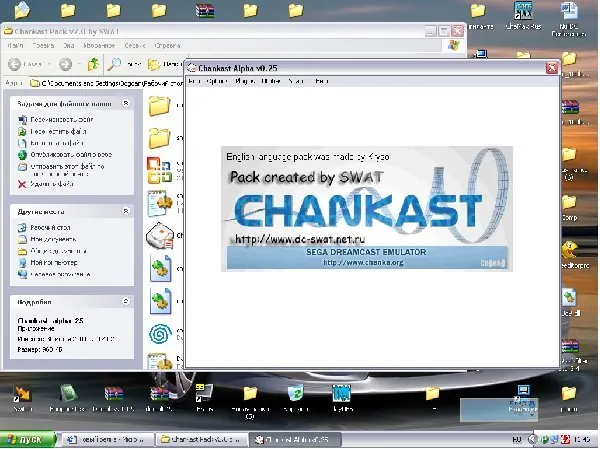Open the File menu in Chankast Alpha
The image size is (600, 449).
(194, 81)
